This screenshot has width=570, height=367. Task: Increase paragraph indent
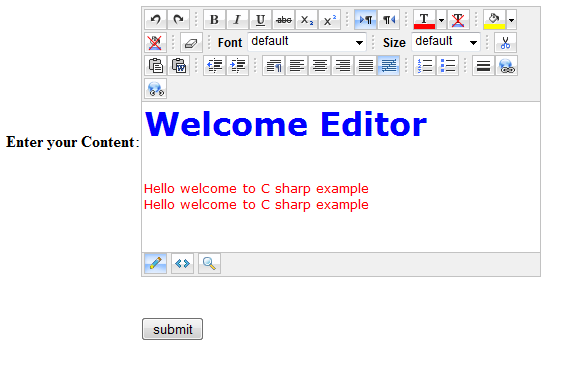click(237, 66)
